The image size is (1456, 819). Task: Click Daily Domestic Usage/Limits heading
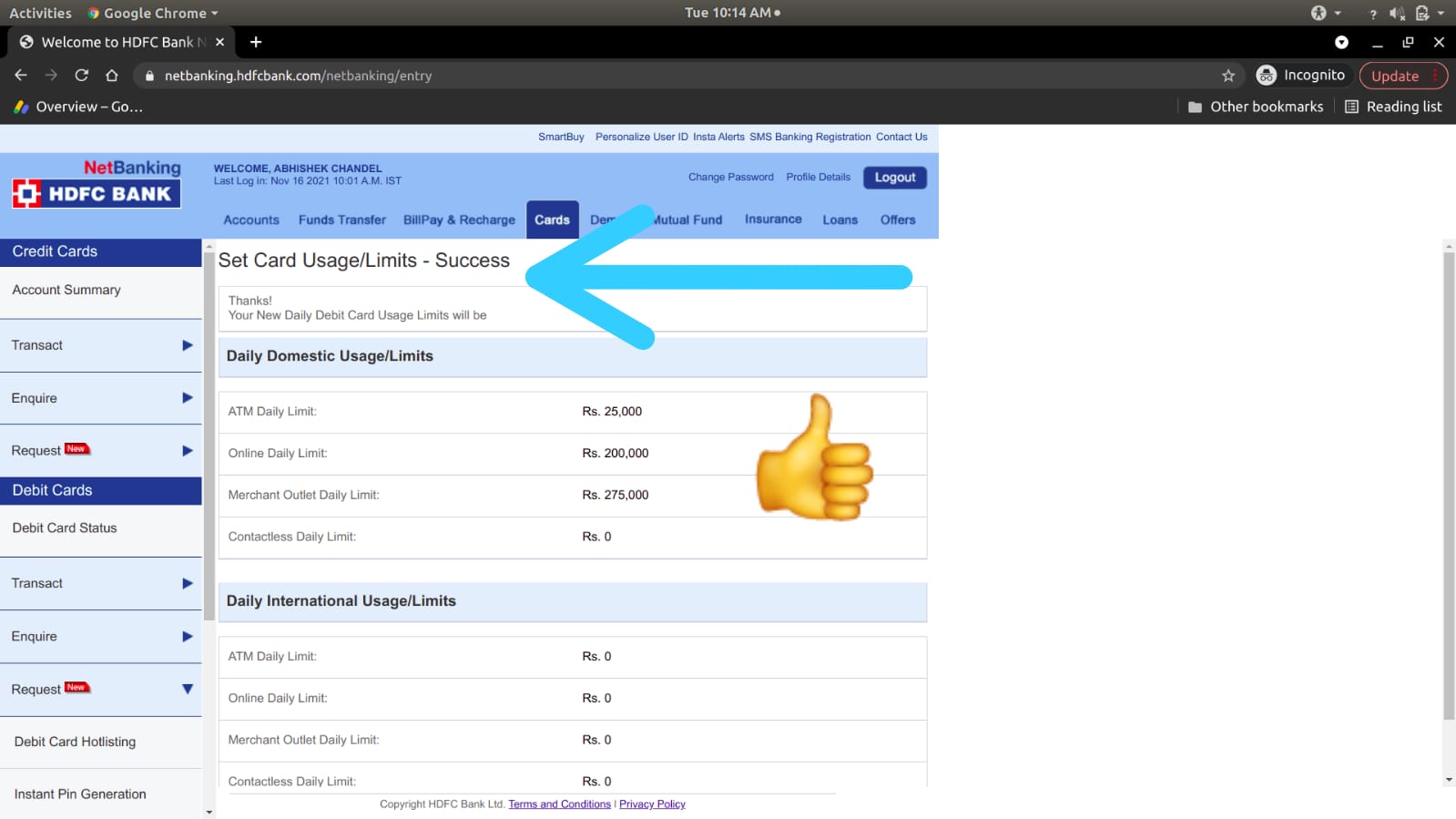click(x=330, y=356)
